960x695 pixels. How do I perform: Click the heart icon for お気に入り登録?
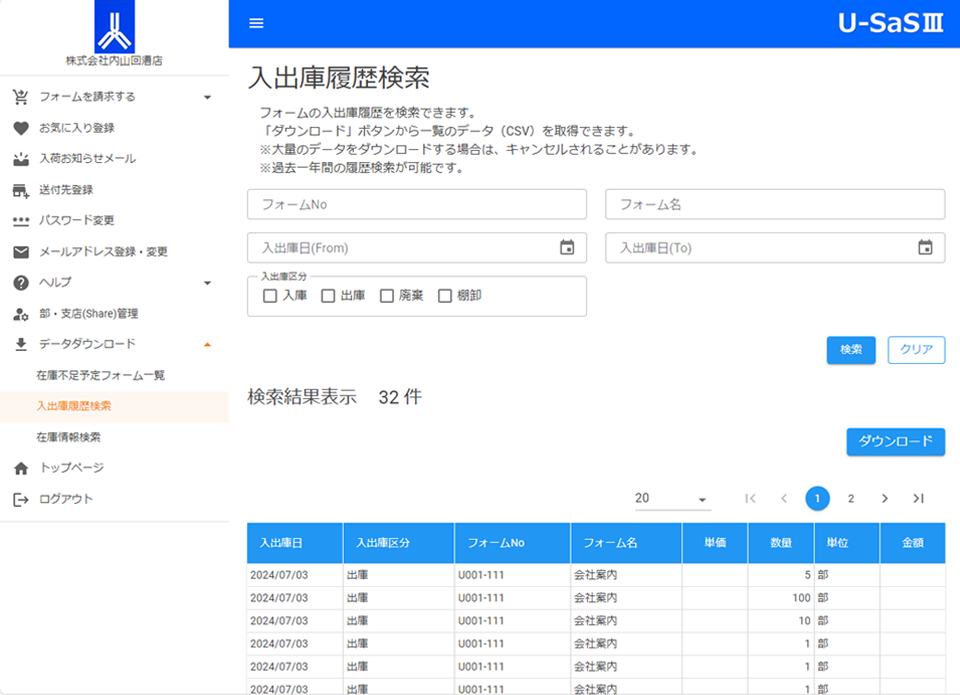tap(21, 128)
